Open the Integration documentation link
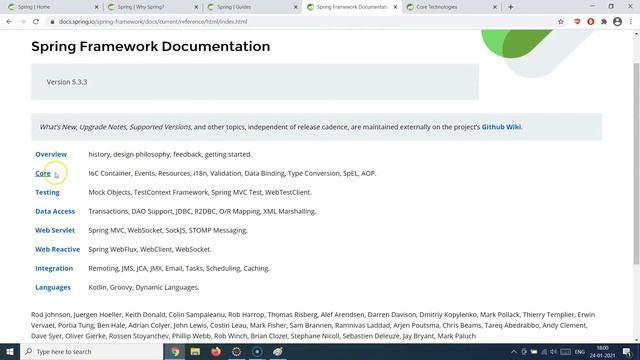 click(x=54, y=268)
